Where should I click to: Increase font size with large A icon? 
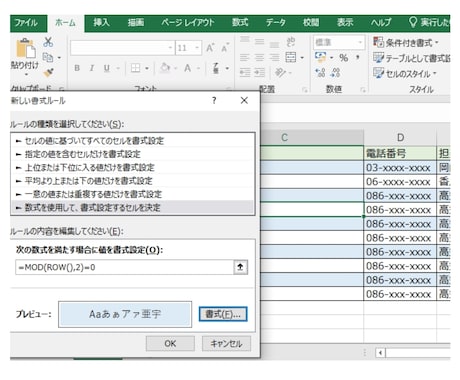(x=210, y=48)
